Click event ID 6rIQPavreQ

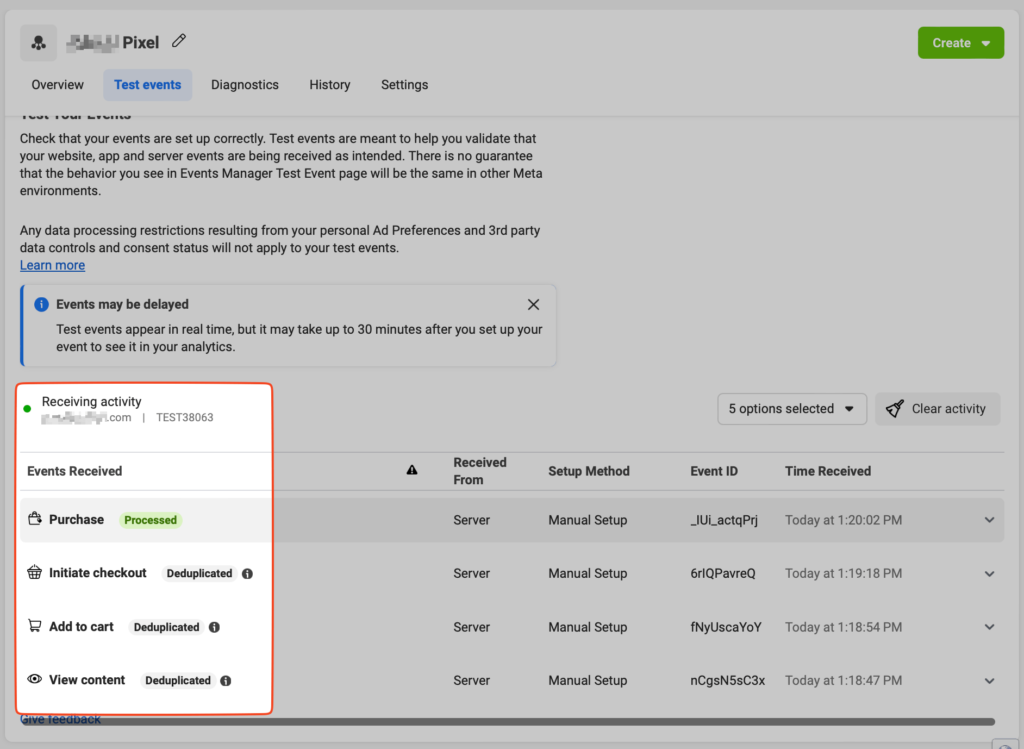click(723, 573)
